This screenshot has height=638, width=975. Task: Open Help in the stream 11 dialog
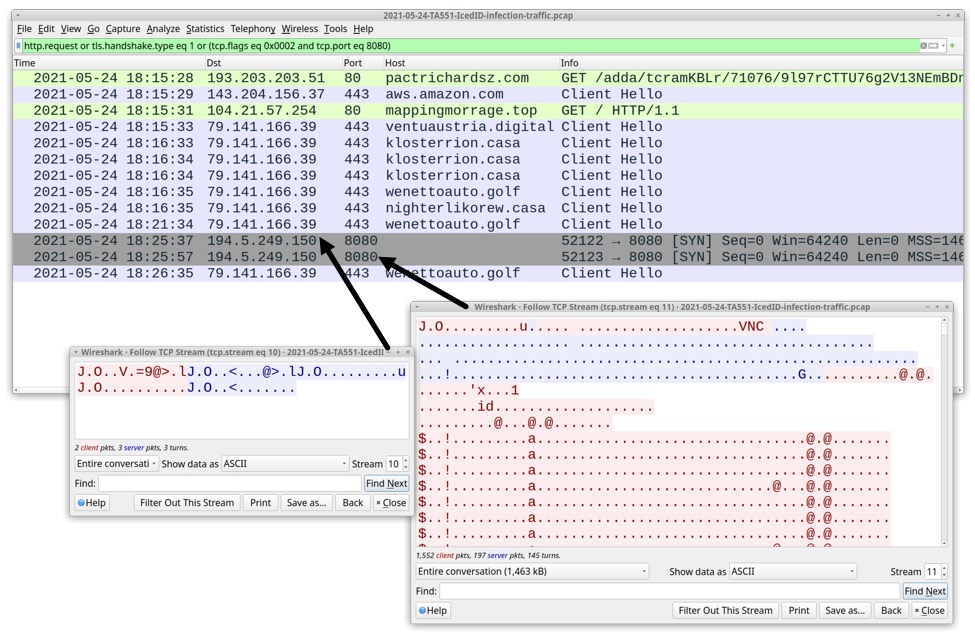[435, 610]
